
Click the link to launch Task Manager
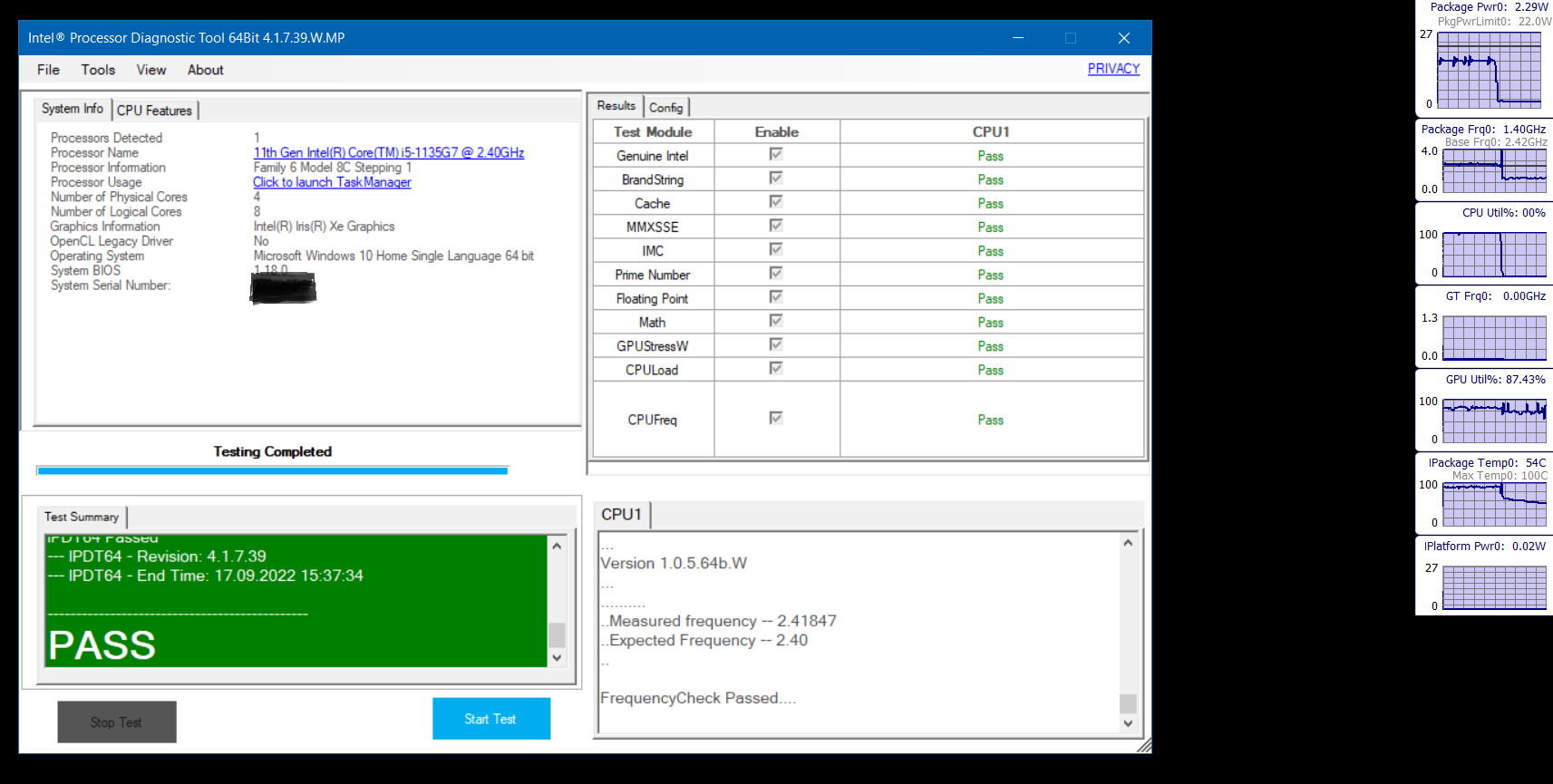[332, 182]
